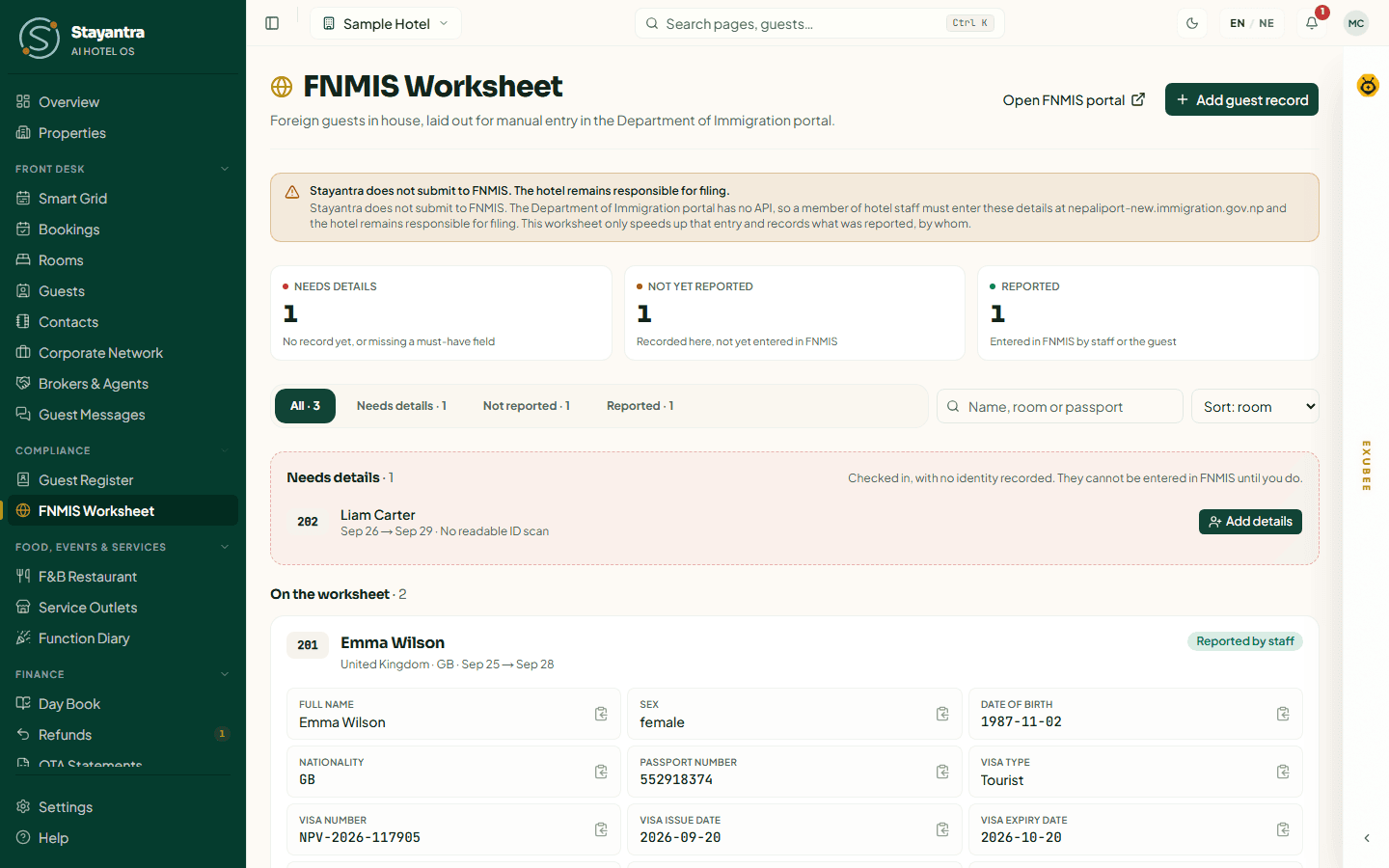The height and width of the screenshot is (868, 1389).
Task: Open Settings in the sidebar
Action: pos(123,806)
